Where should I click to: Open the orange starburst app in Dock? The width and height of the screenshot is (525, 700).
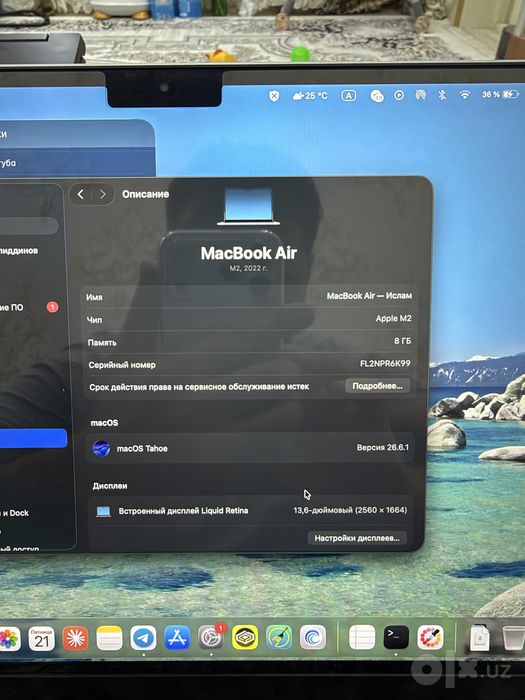click(75, 638)
